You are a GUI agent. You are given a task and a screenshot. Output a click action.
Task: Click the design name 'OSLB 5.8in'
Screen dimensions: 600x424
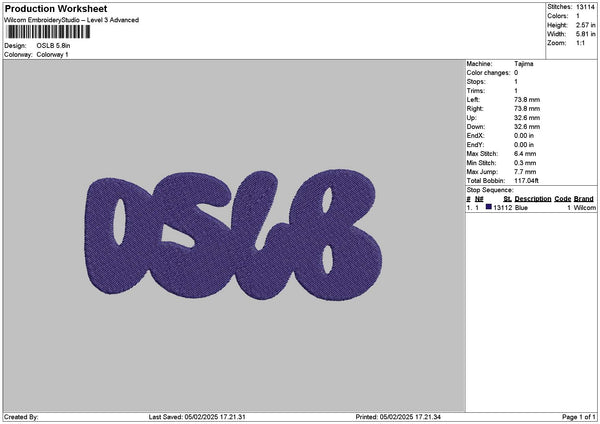53,46
